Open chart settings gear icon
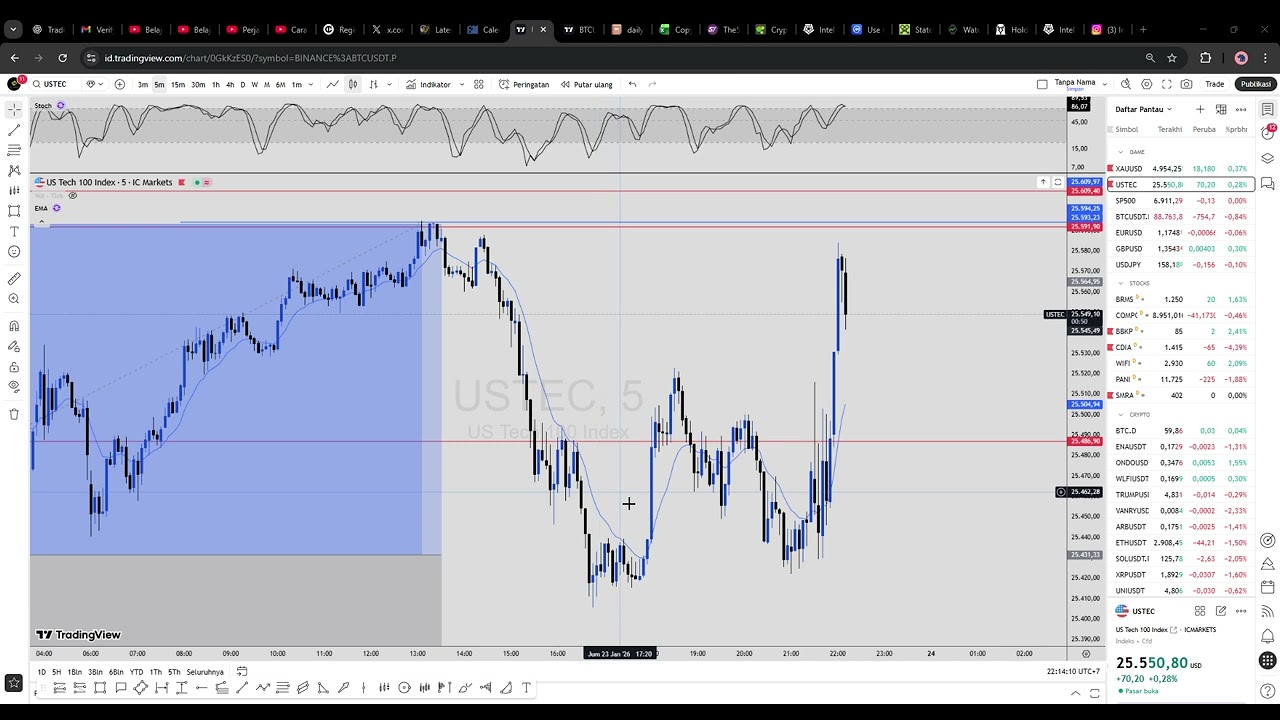The height and width of the screenshot is (720, 1280). tap(1147, 84)
